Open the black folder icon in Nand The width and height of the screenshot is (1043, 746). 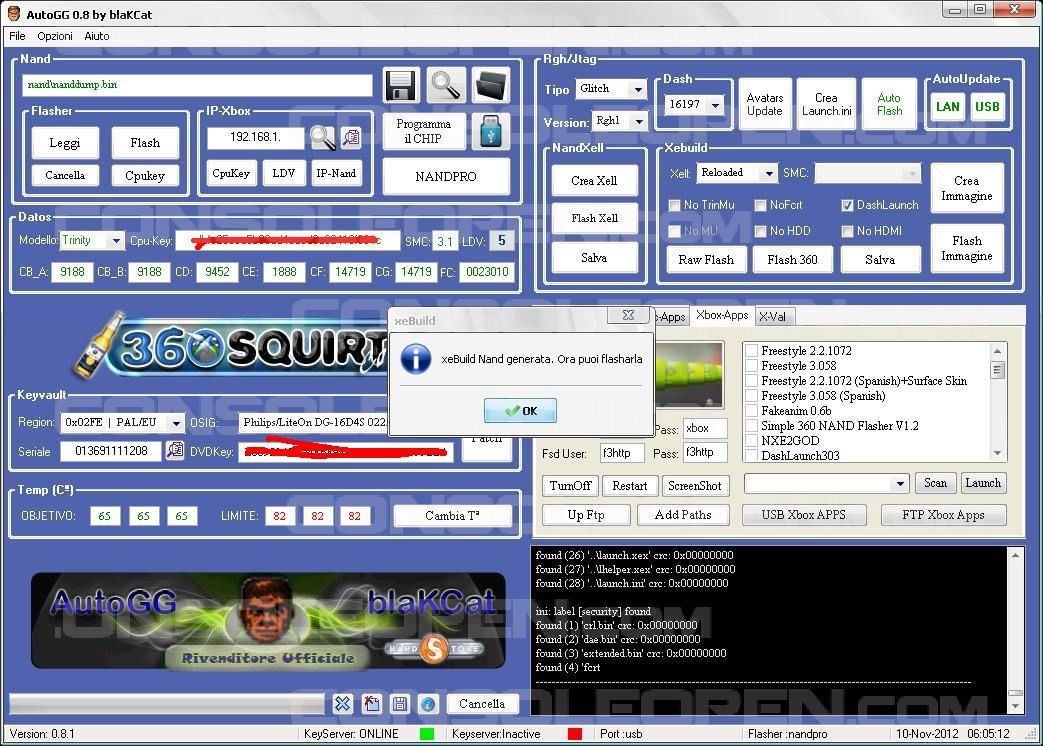(491, 85)
